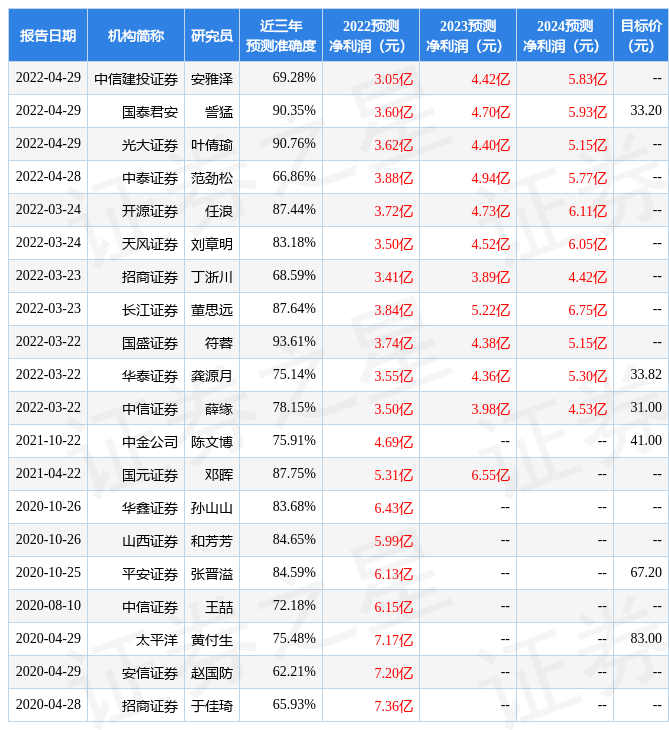
Task: Click accuracy value 90.76%
Action: 294,143
